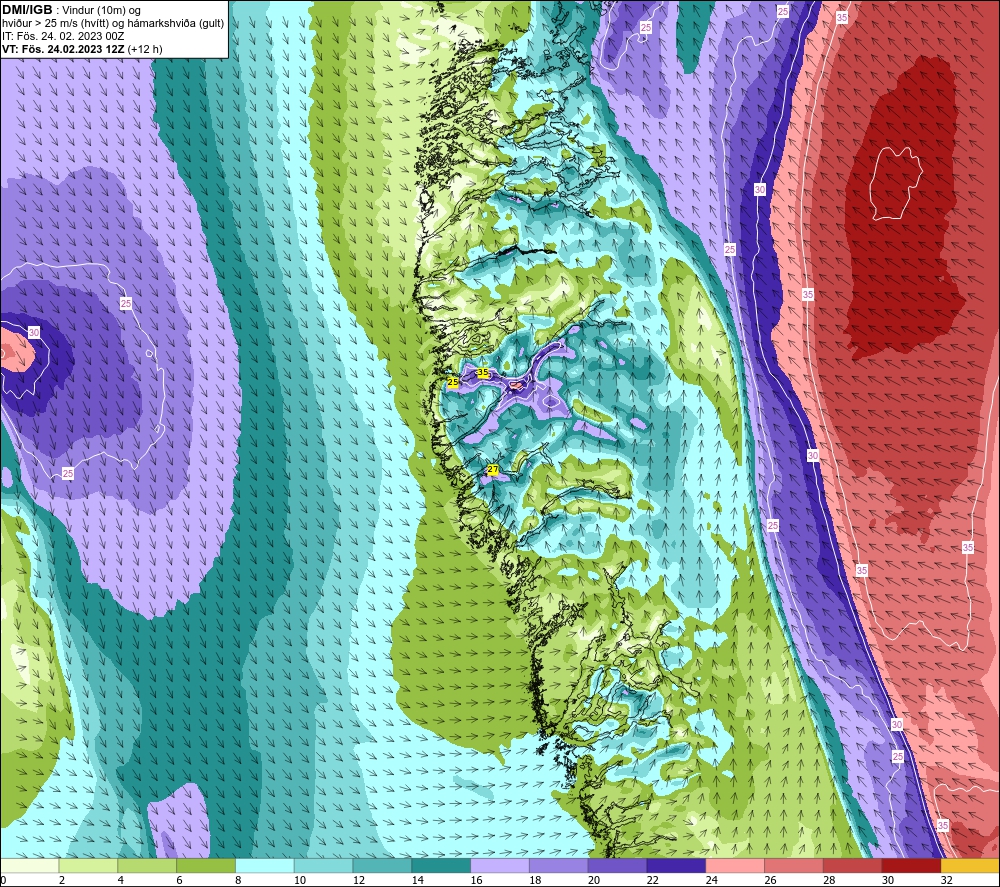Click the yellow gust marker labeled 35
1000x887 pixels.
[x=483, y=372]
